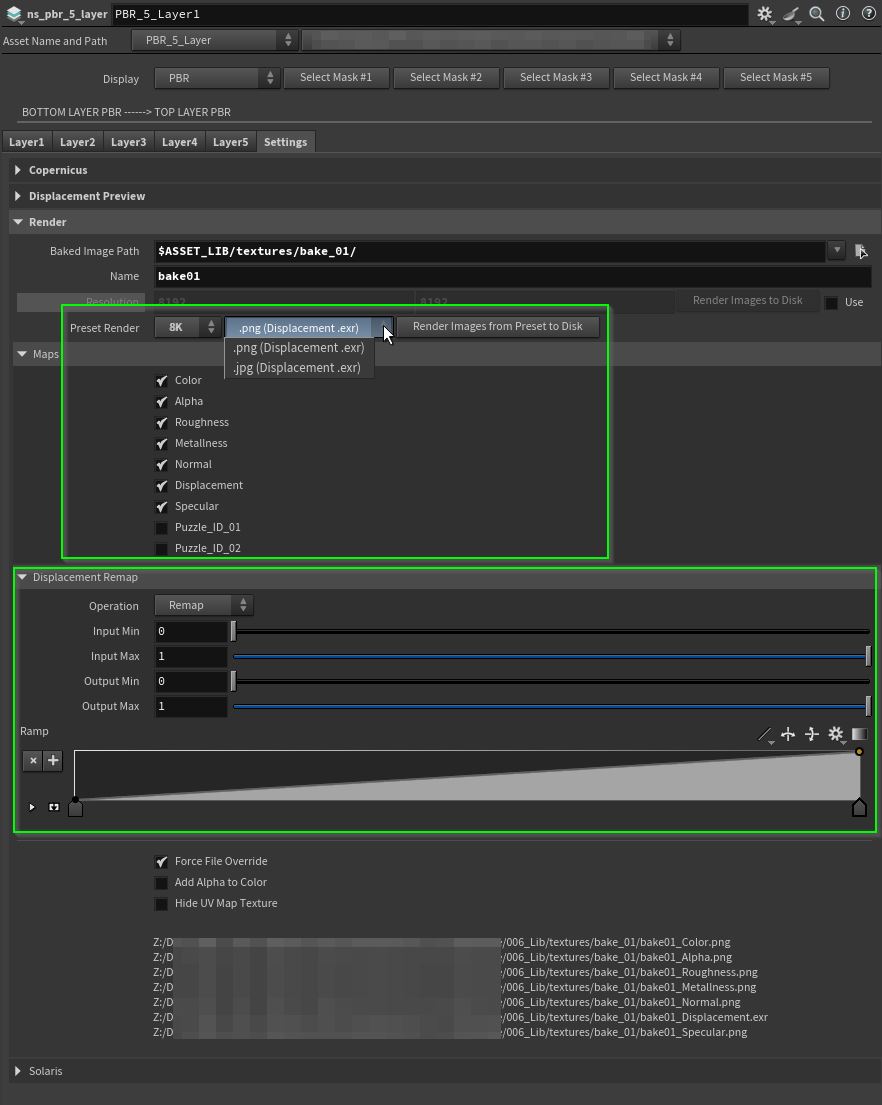Disable the Color map checkbox

tap(162, 380)
